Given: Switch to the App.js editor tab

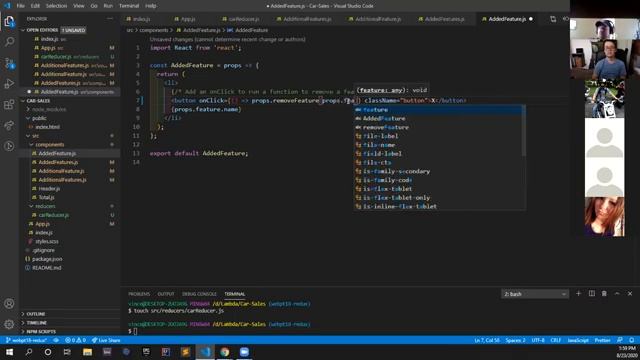Looking at the screenshot, I should pyautogui.click(x=185, y=19).
